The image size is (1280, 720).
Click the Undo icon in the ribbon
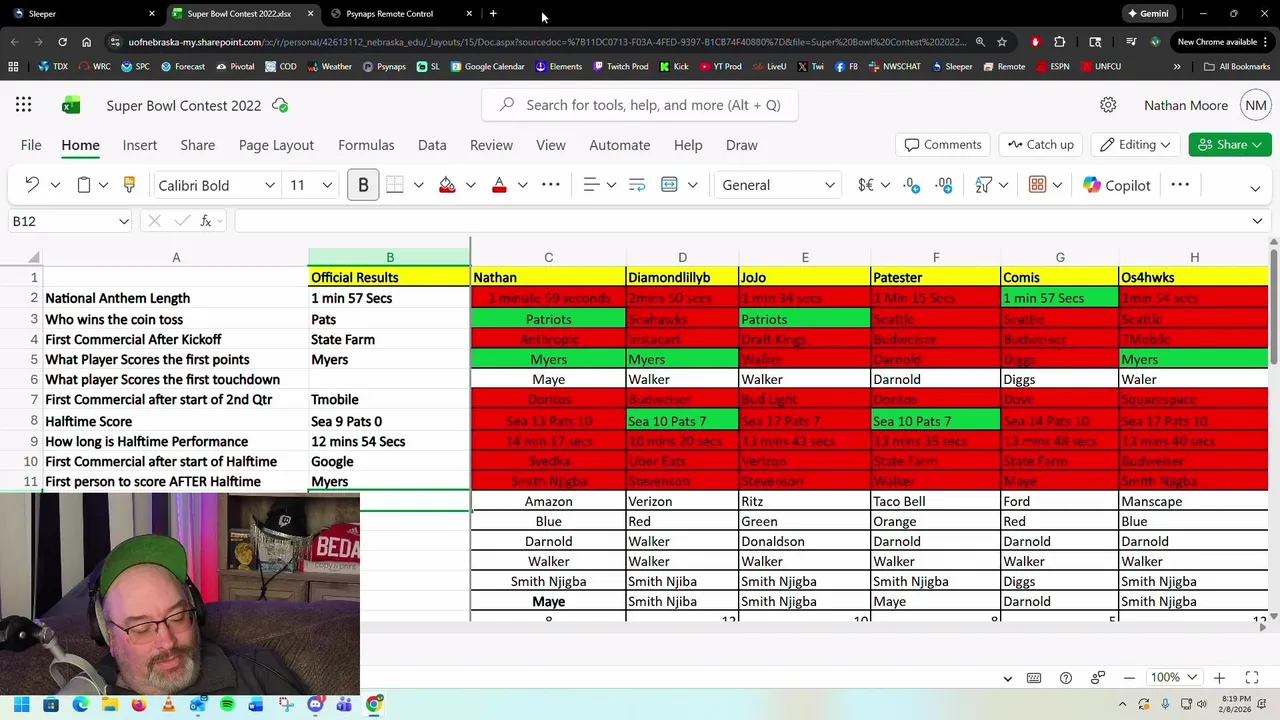pyautogui.click(x=32, y=185)
